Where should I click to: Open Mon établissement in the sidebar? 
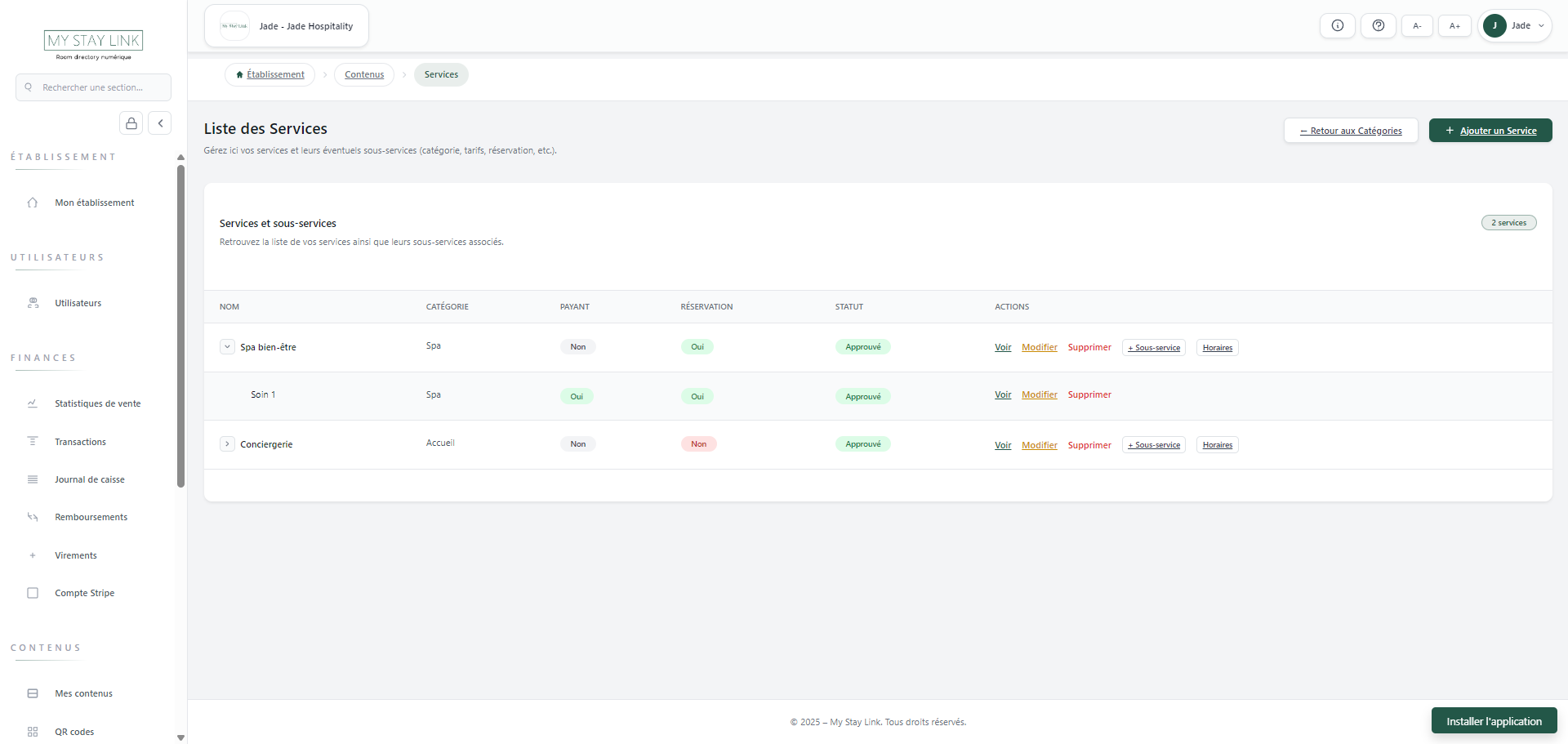click(x=94, y=202)
